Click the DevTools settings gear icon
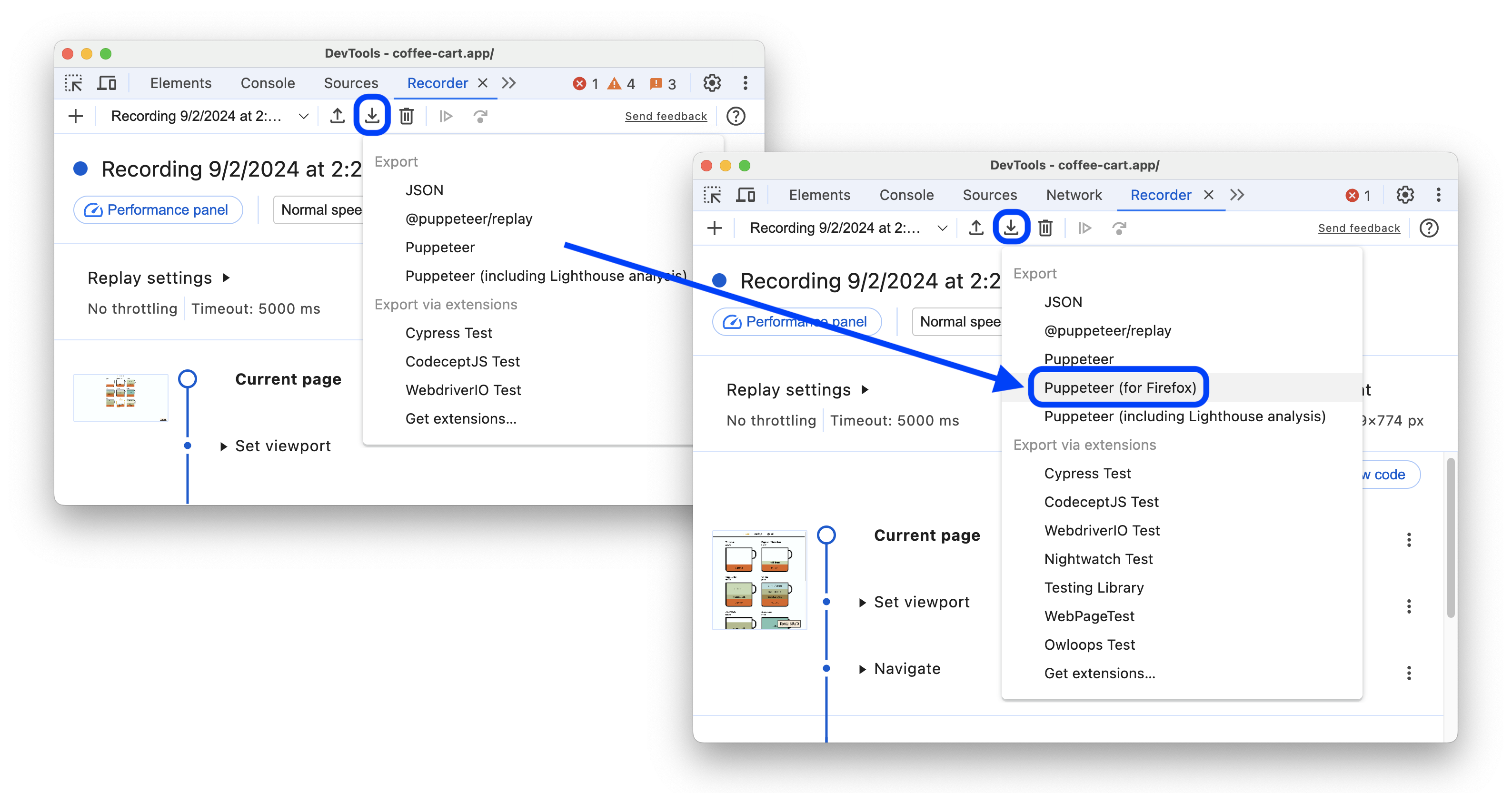Screen dimensions: 1512x793 pos(1404,194)
